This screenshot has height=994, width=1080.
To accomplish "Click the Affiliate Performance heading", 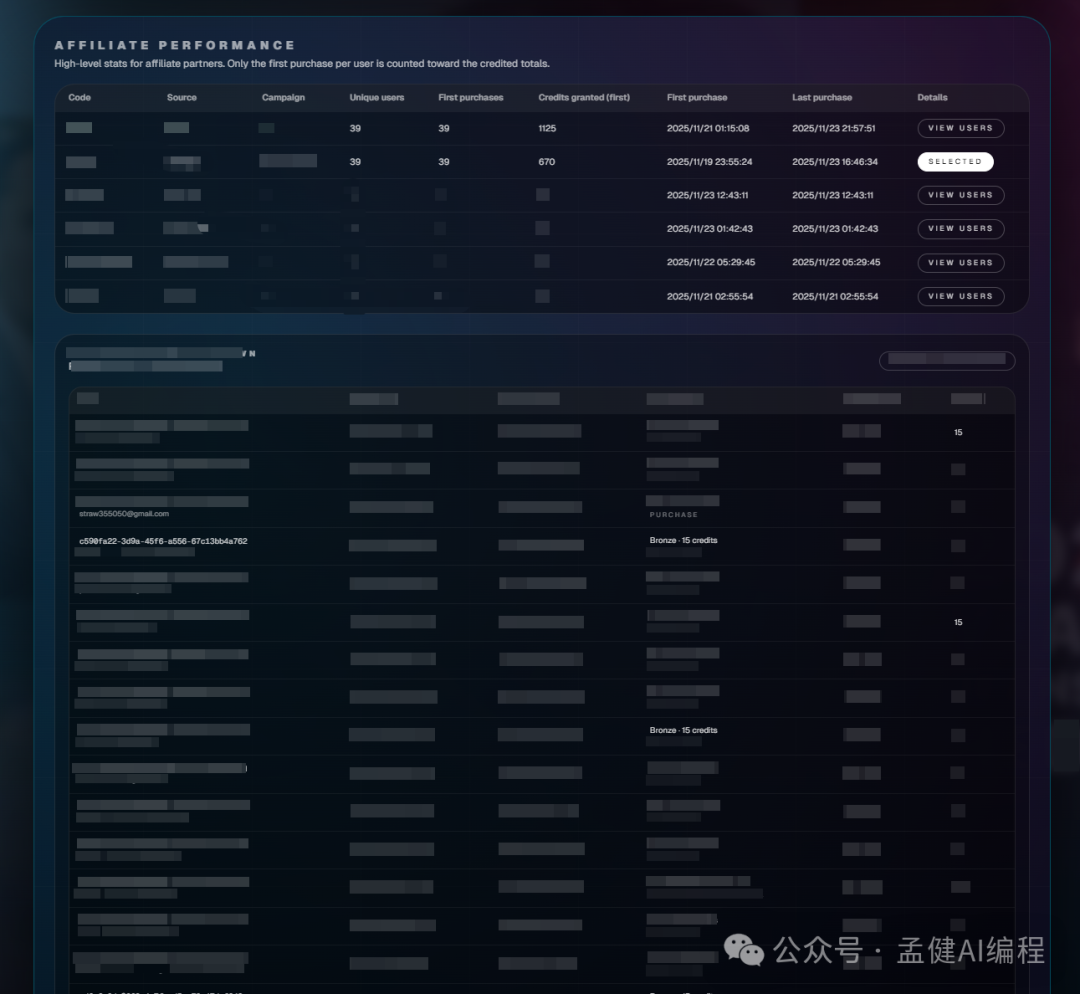I will click(175, 46).
